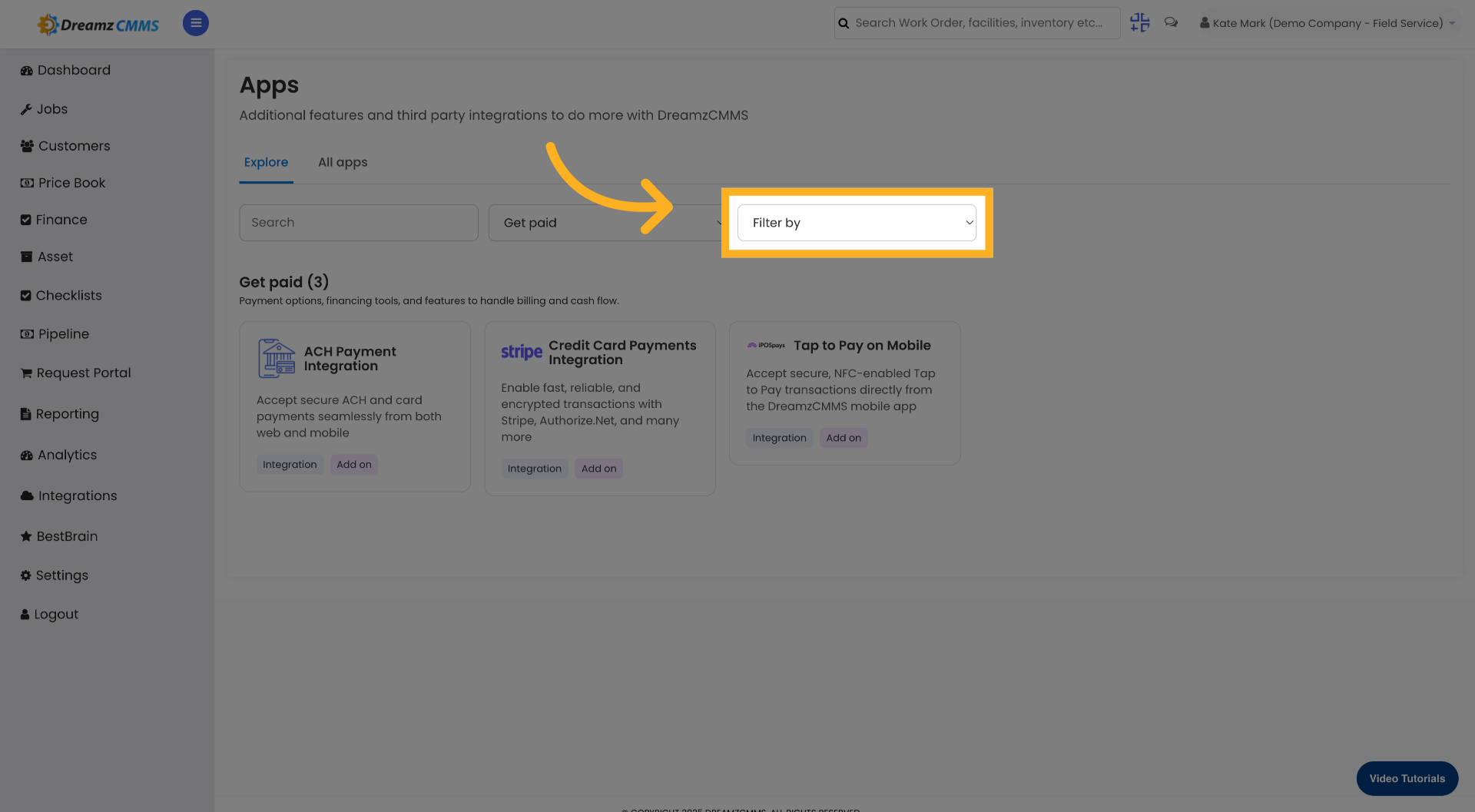
Task: Click the chat bubbles icon in the header
Action: click(x=1171, y=23)
